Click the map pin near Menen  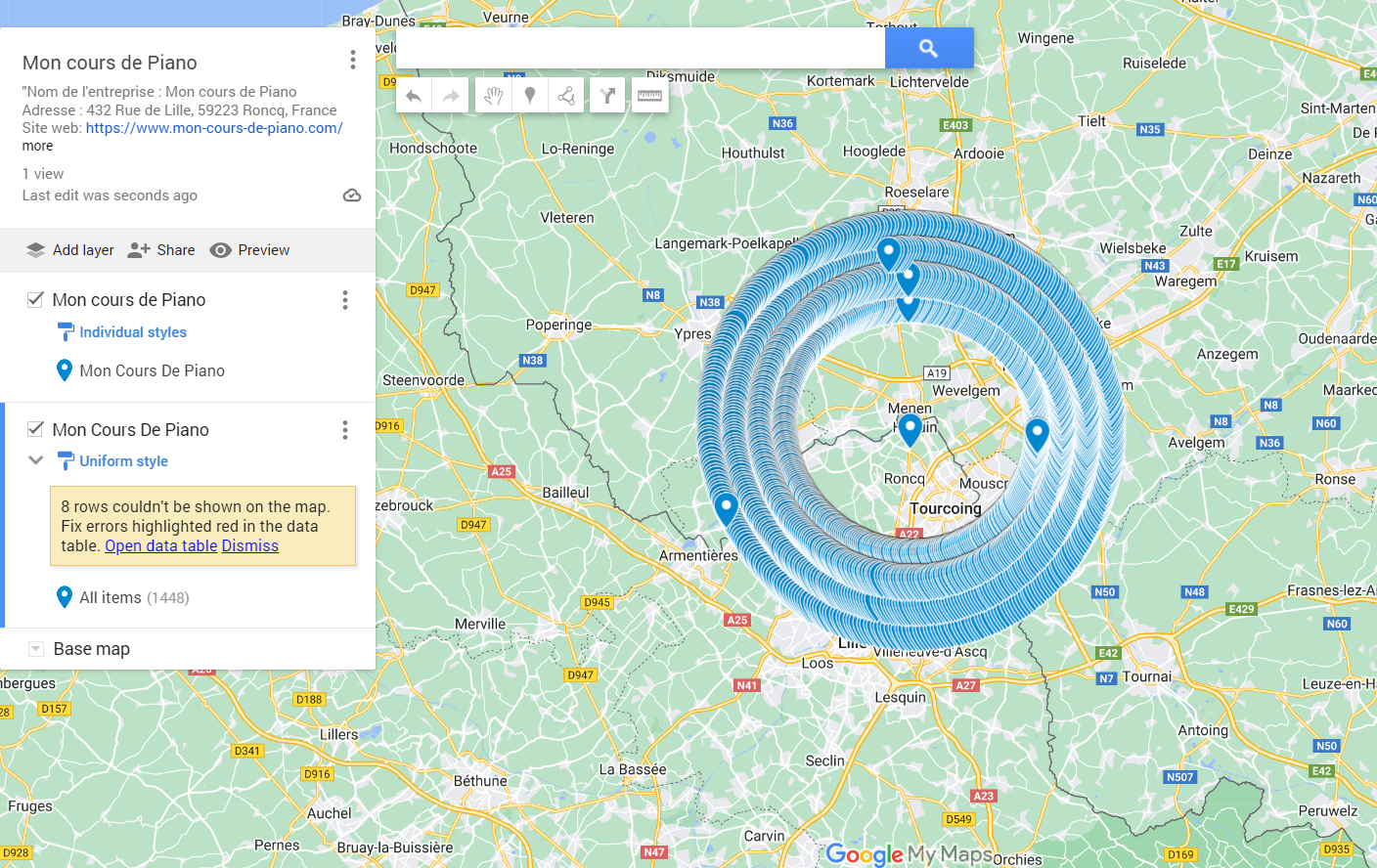[x=911, y=428]
